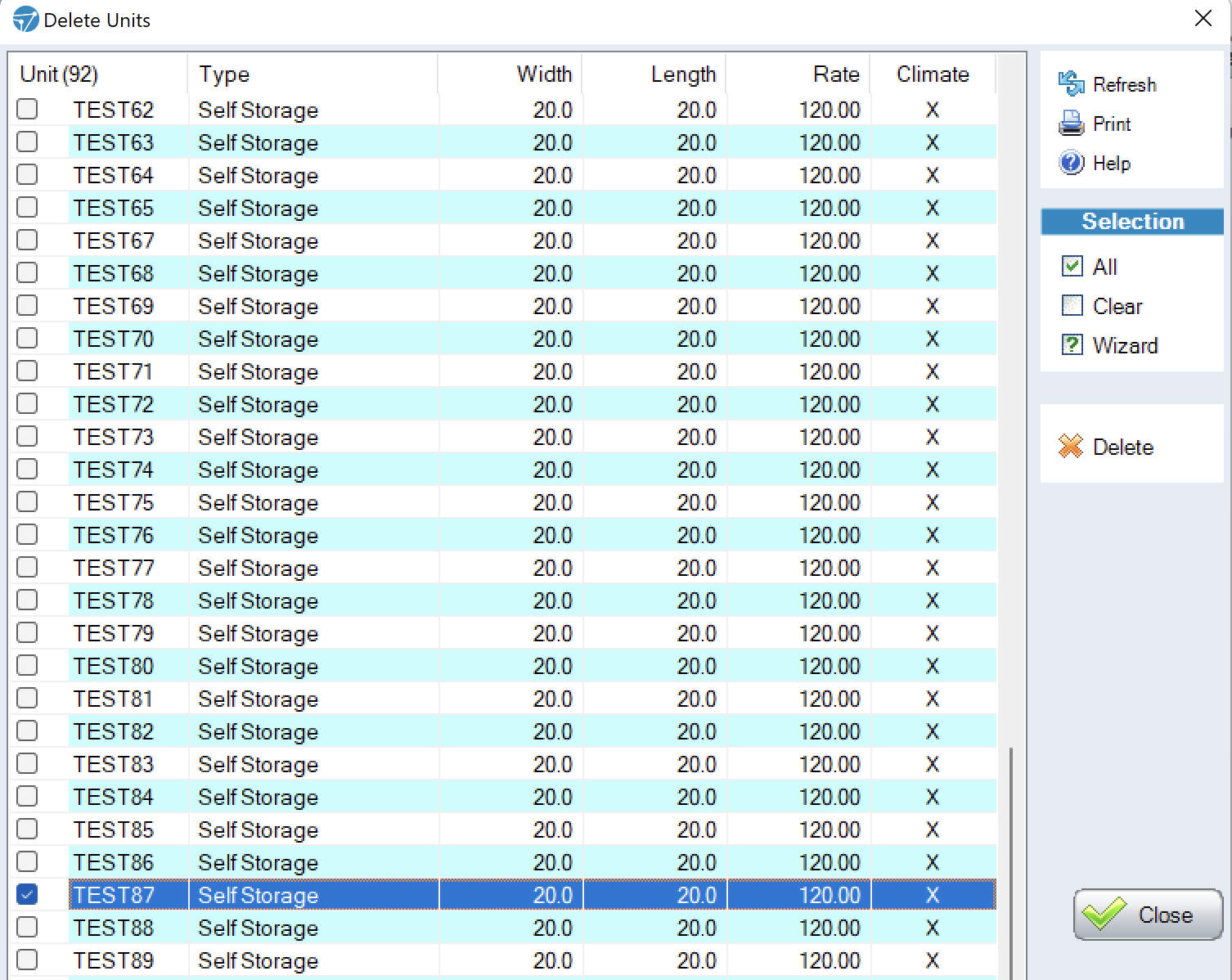Click the 120.00 rate in TEST62 row
The image size is (1232, 980).
click(x=830, y=110)
